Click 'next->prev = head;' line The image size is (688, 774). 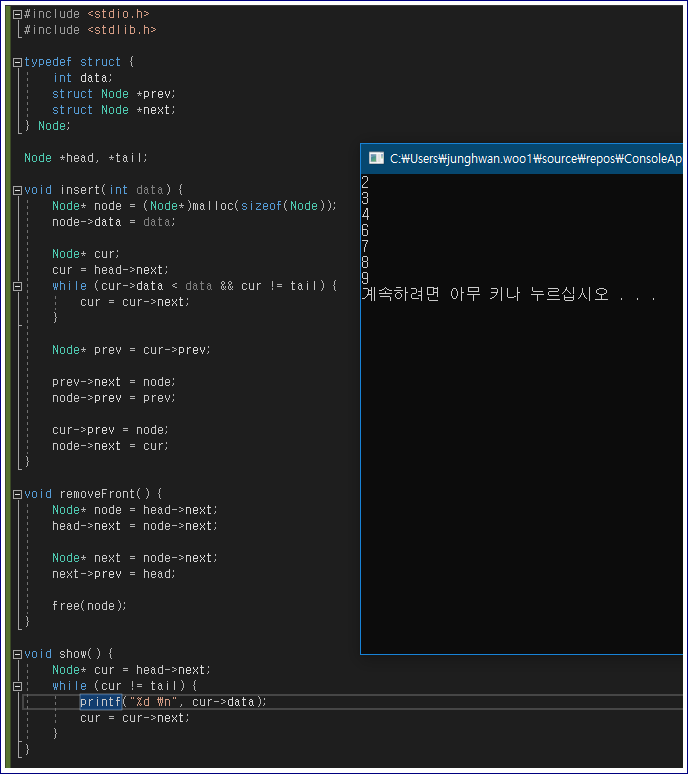[114, 574]
